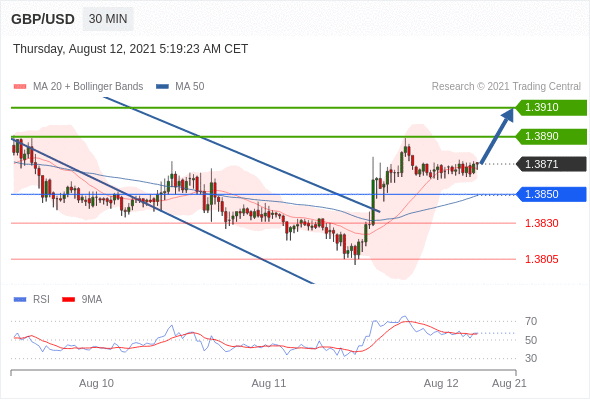The image size is (590, 400).
Task: Click the Aug 11 date marker on axis
Action: pyautogui.click(x=269, y=383)
